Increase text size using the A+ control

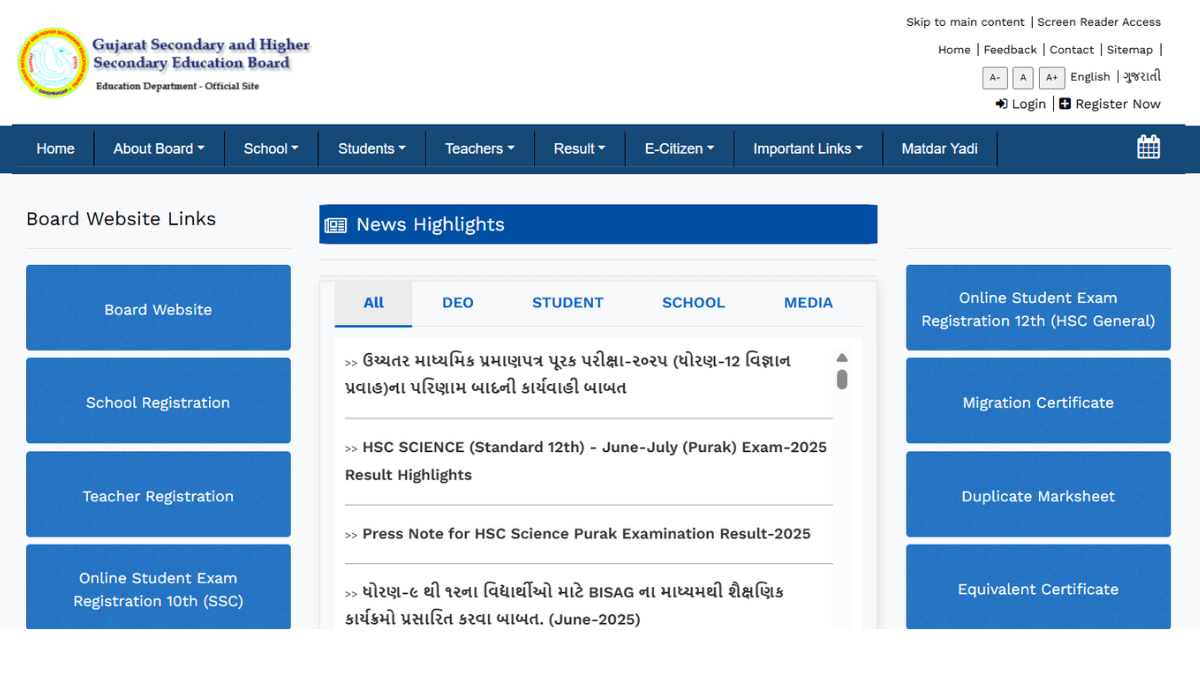[1051, 77]
